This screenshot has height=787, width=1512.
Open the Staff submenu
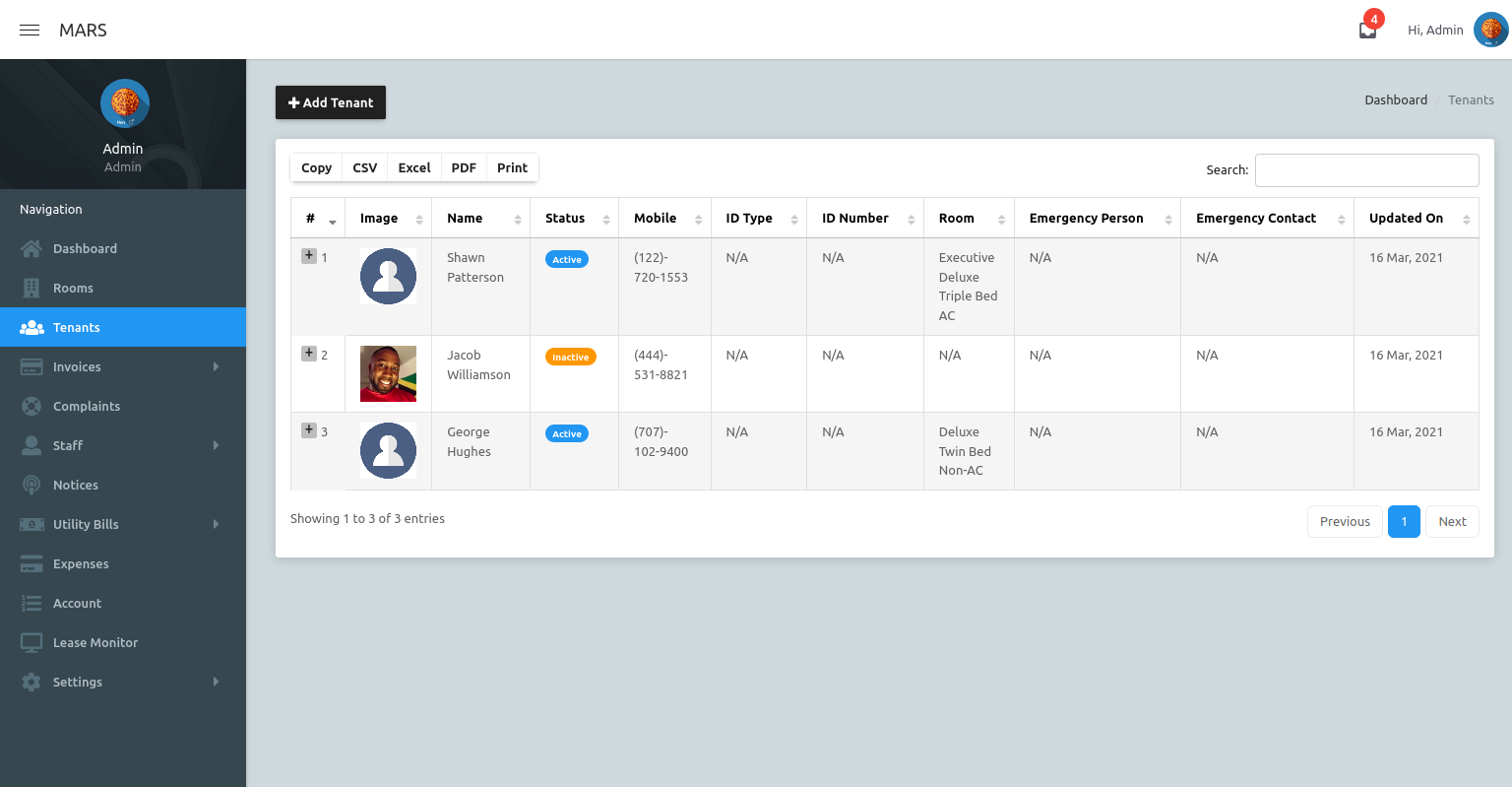216,445
